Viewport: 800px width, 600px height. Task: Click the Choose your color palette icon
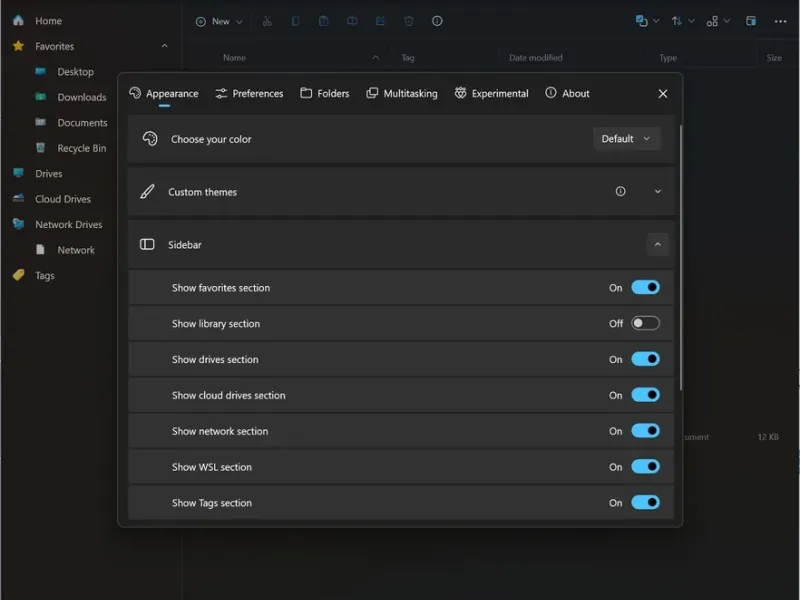coord(150,139)
